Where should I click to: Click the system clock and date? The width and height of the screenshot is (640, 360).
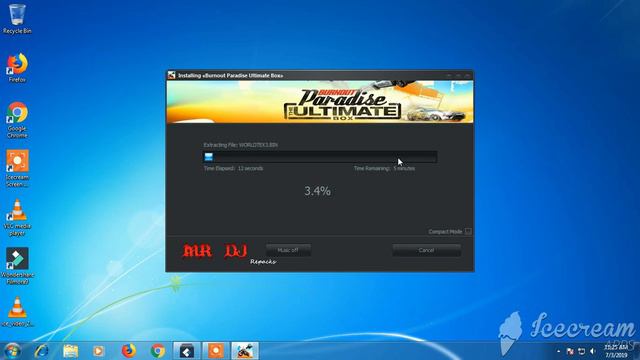[616, 351]
